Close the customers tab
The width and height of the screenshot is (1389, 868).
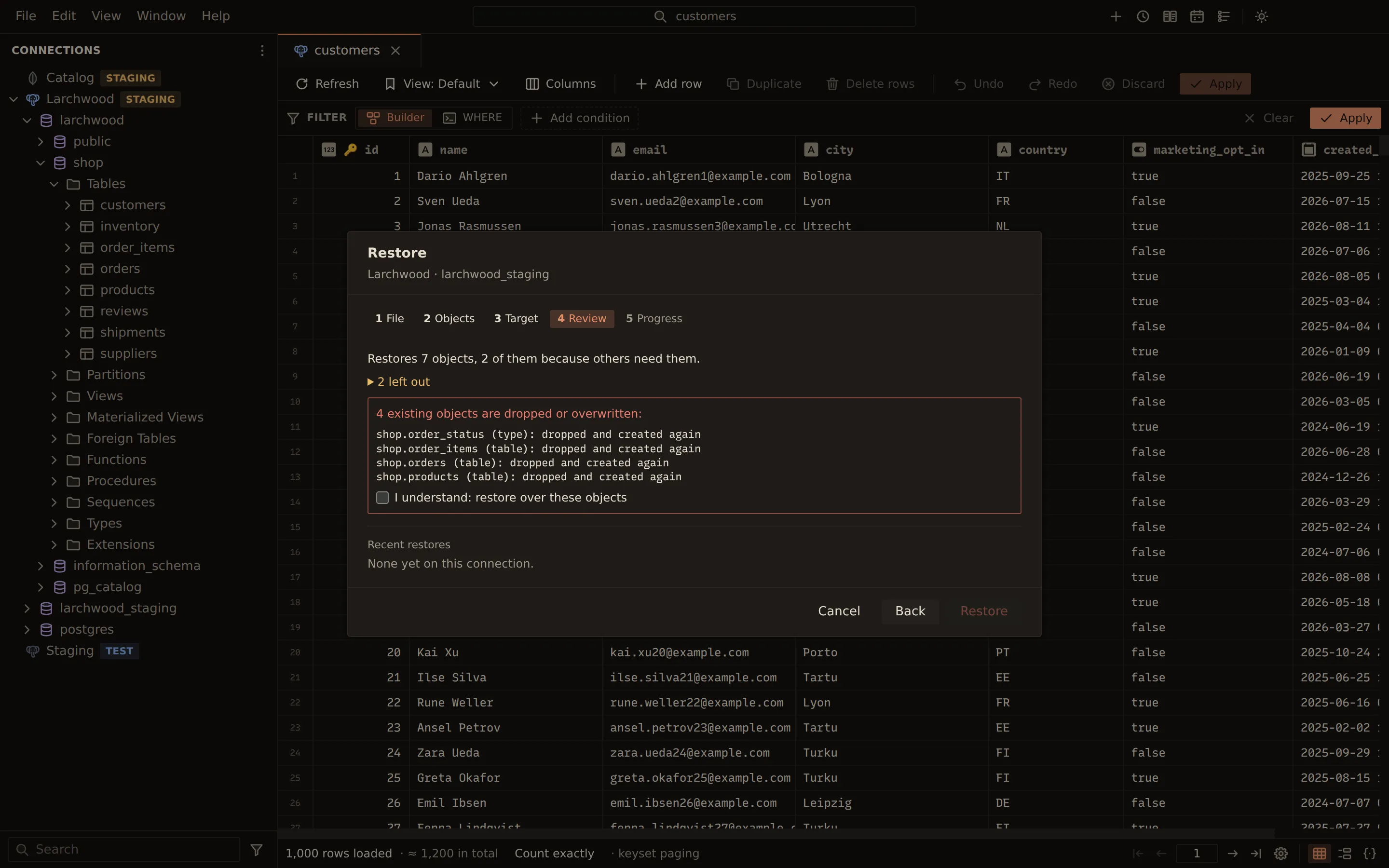click(x=395, y=51)
